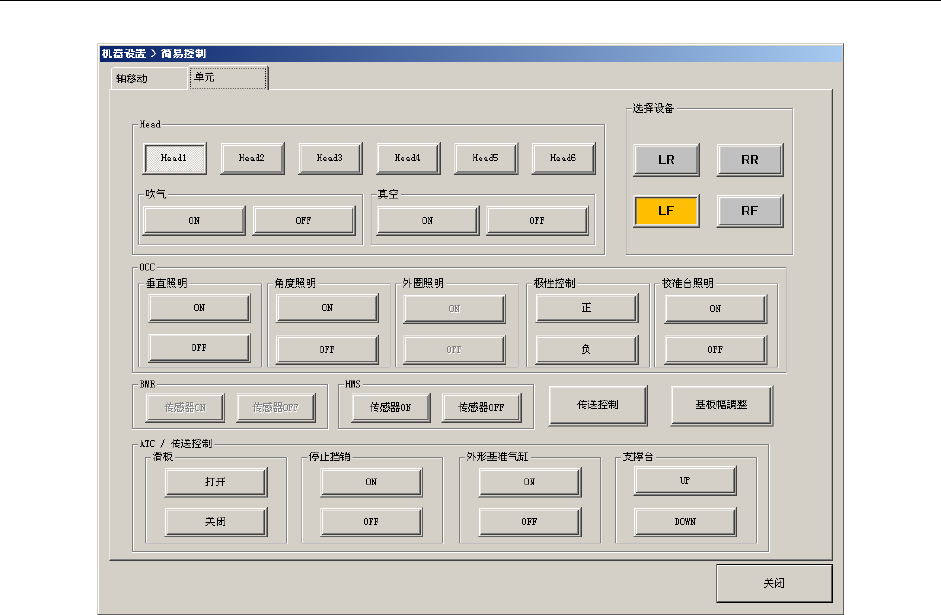Turn 校准台照明 OFF
941x615 pixels.
pyautogui.click(x=715, y=350)
